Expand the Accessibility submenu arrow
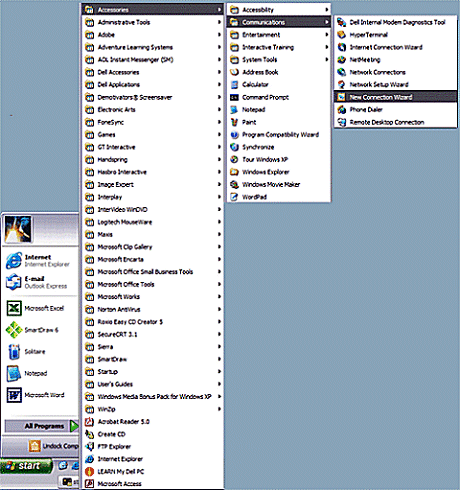 pos(327,10)
